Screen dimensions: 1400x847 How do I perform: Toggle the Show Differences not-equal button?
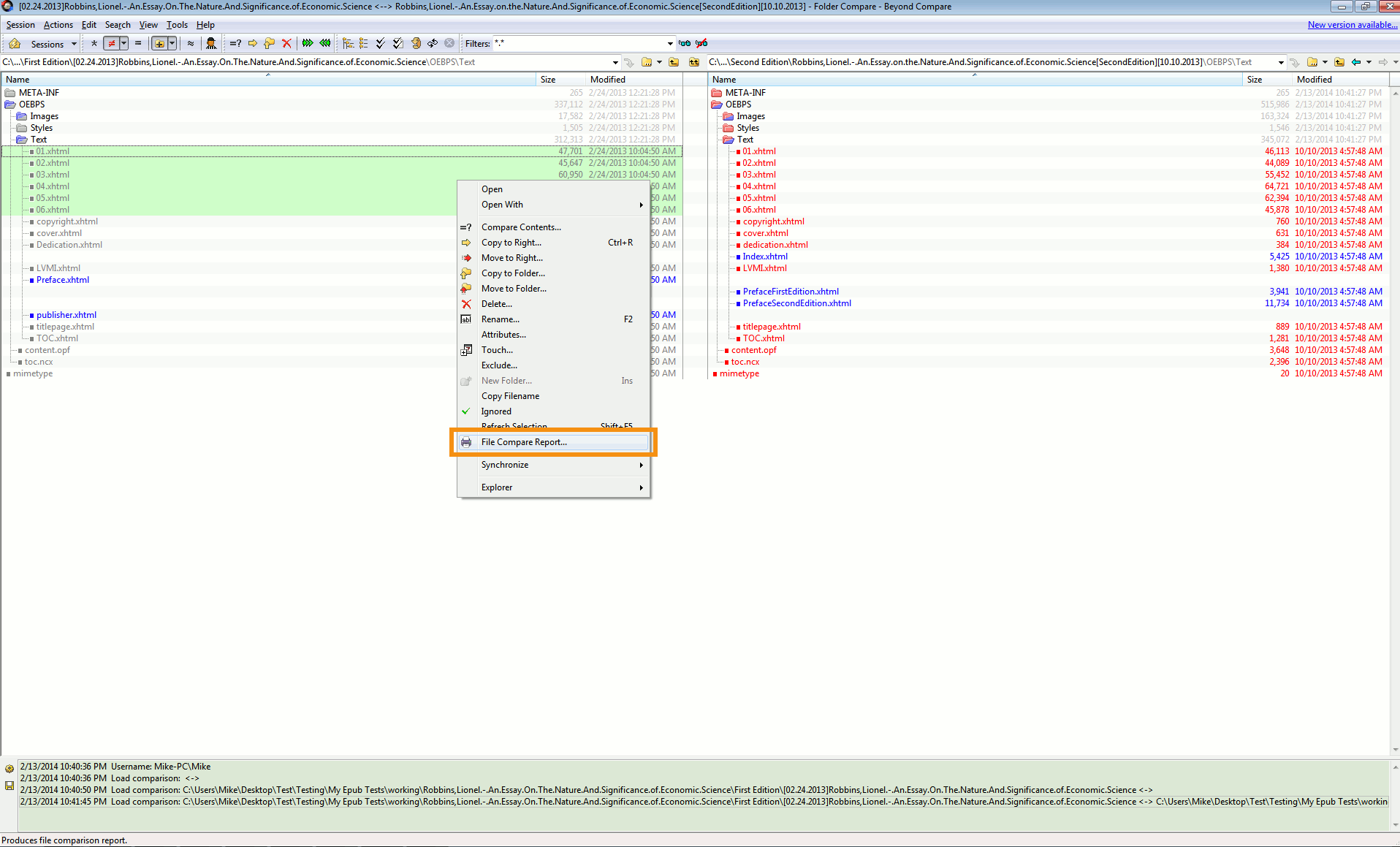point(111,44)
